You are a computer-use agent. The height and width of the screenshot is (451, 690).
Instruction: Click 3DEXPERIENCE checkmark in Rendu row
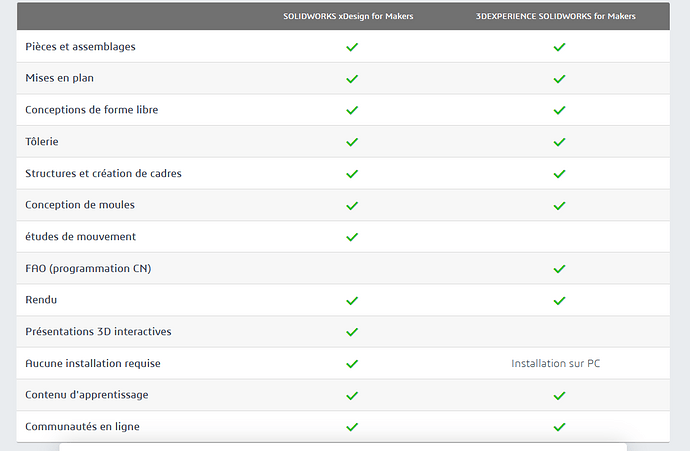click(x=559, y=301)
